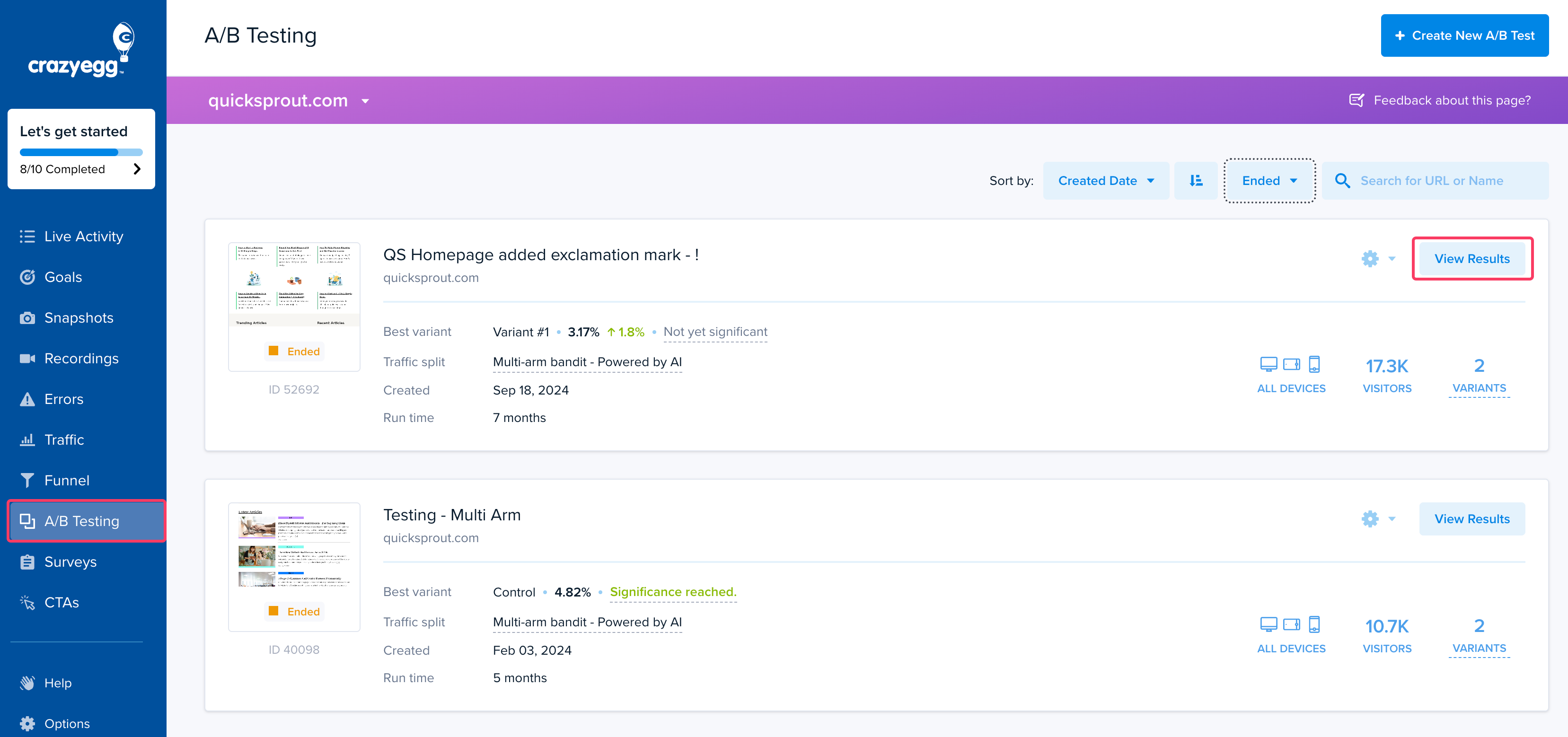Click the Errors warning triangle icon
The width and height of the screenshot is (1568, 737).
click(x=27, y=399)
